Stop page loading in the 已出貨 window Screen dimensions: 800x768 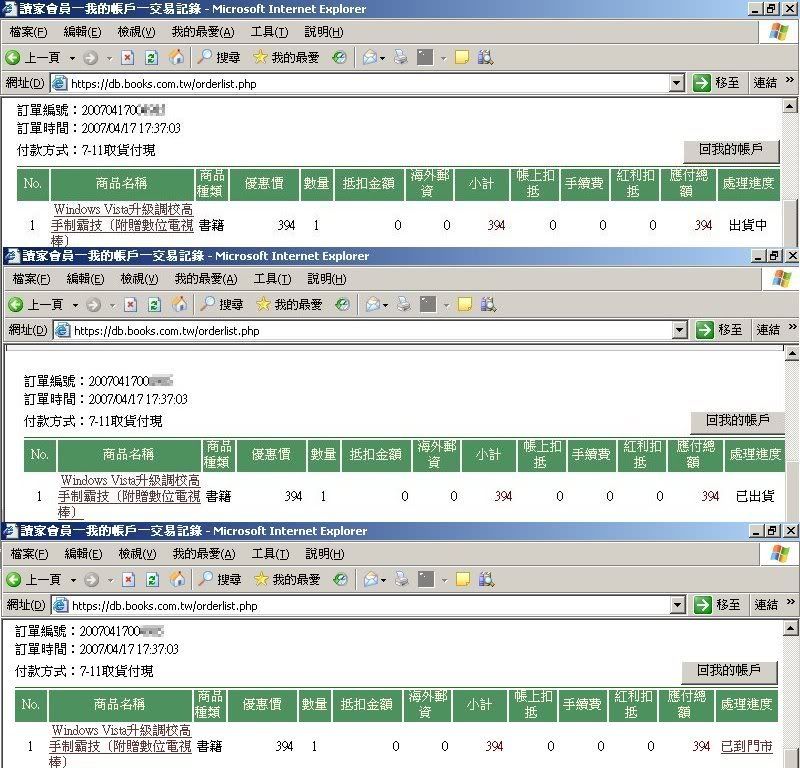[131, 305]
